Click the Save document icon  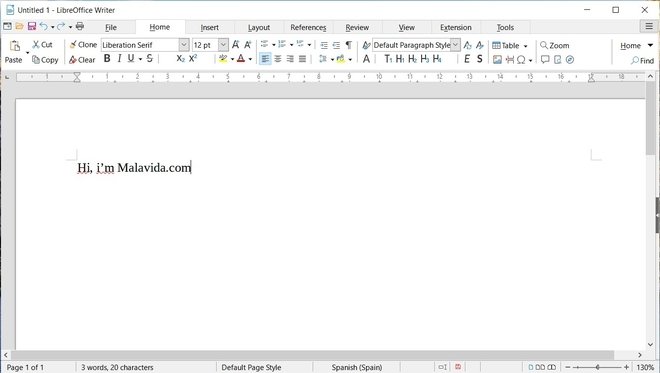[32, 27]
